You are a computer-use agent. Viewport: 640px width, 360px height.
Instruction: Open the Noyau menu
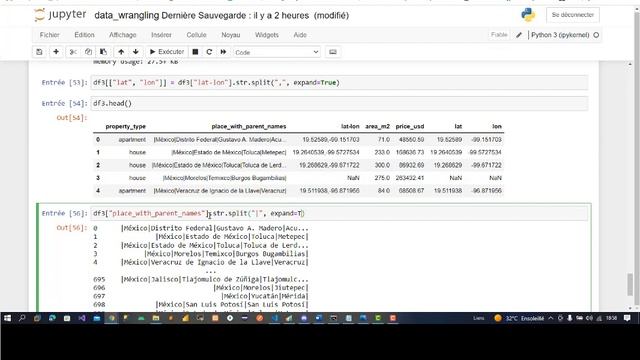(x=231, y=35)
